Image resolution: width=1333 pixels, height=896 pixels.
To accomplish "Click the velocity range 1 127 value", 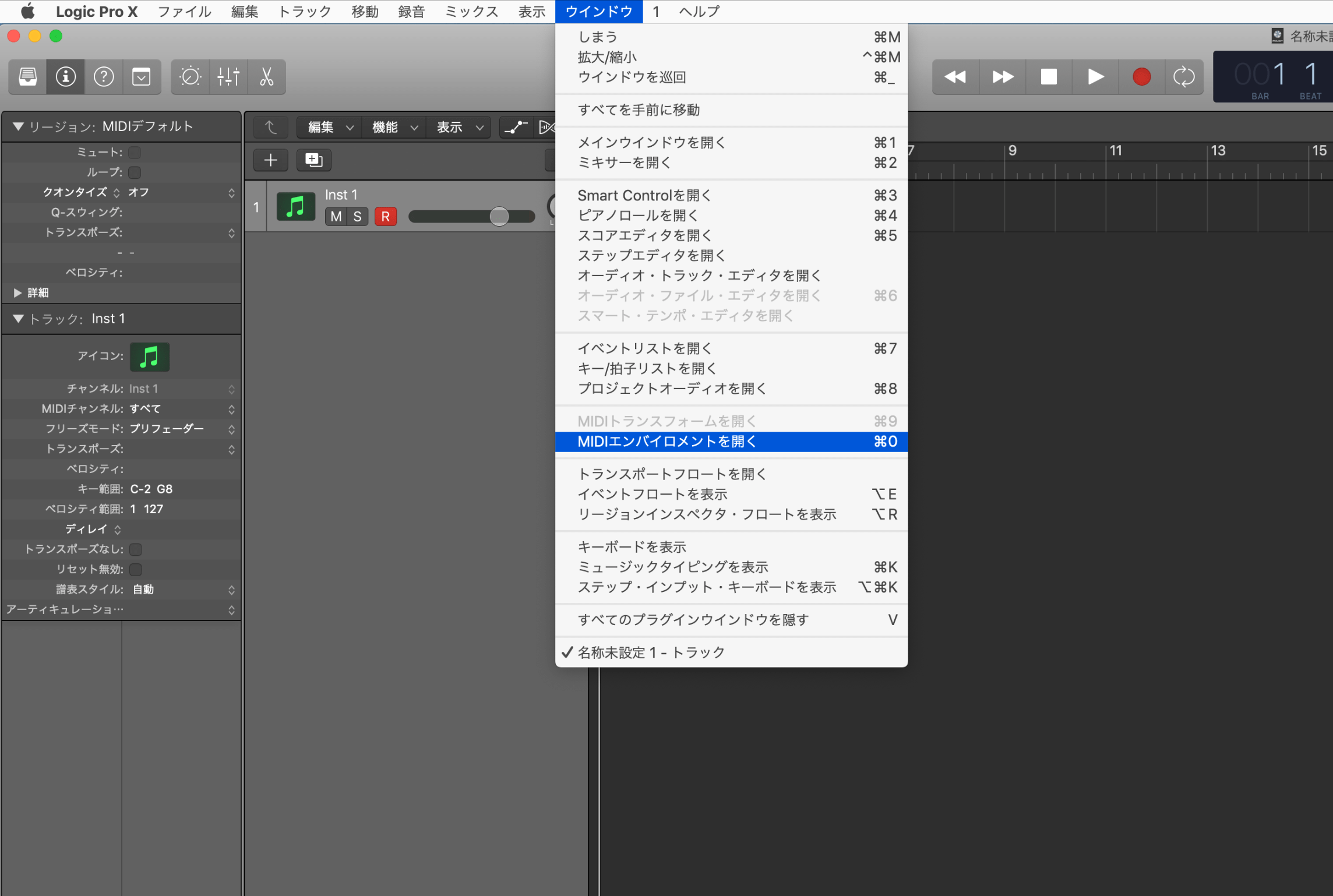I will tap(147, 509).
